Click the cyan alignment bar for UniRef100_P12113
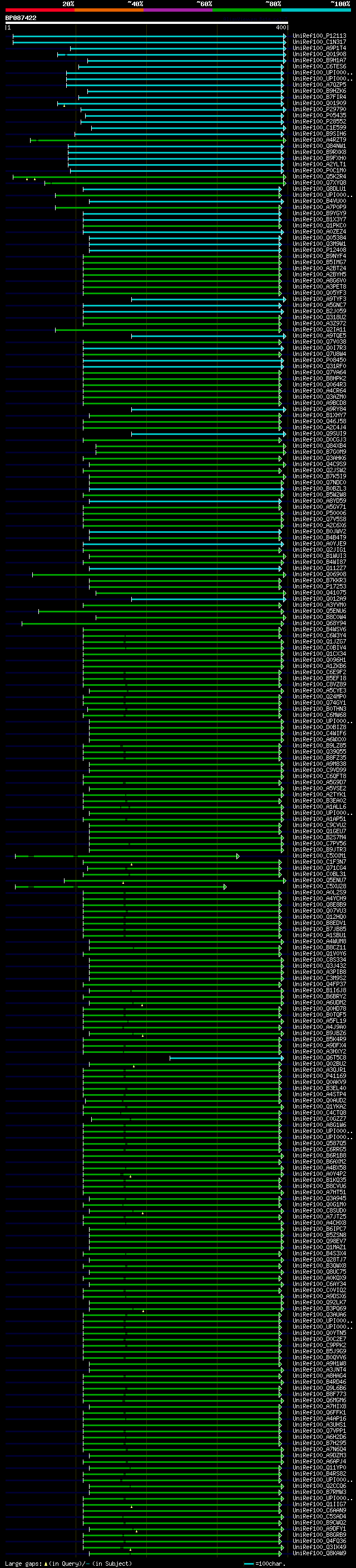This screenshot has width=356, height=1568. (149, 36)
